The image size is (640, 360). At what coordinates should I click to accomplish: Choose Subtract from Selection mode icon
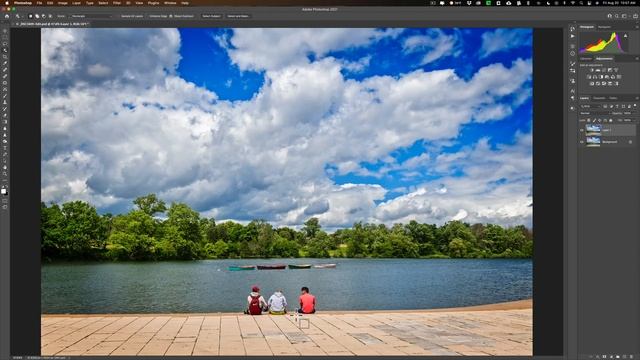coord(44,16)
